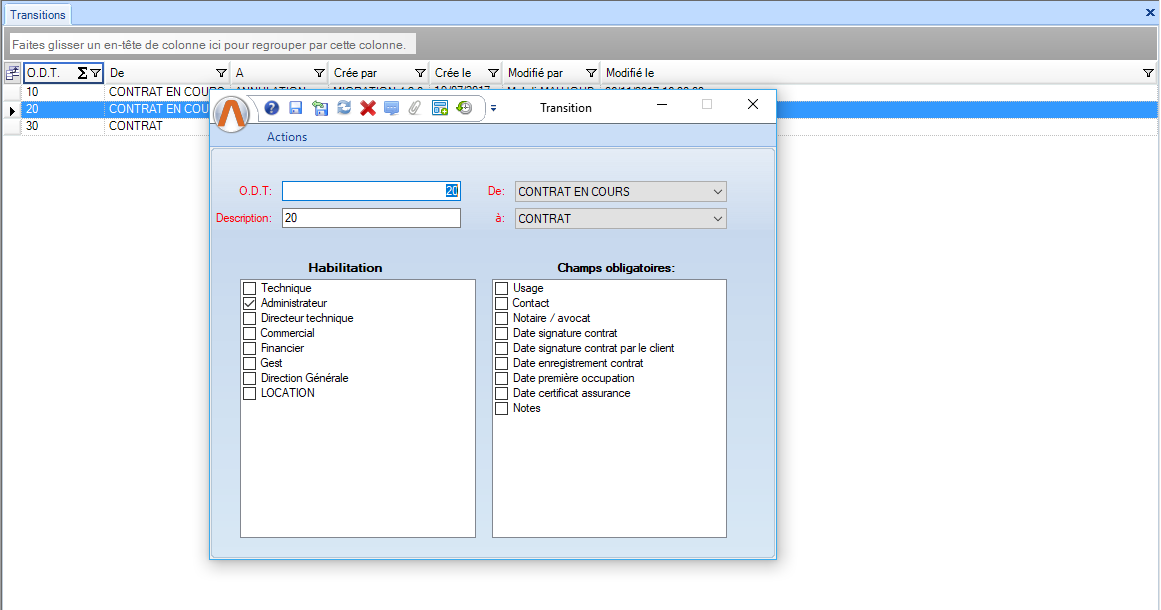The height and width of the screenshot is (610, 1161).
Task: Open the comment bubble icon in the toolbar
Action: point(392,108)
